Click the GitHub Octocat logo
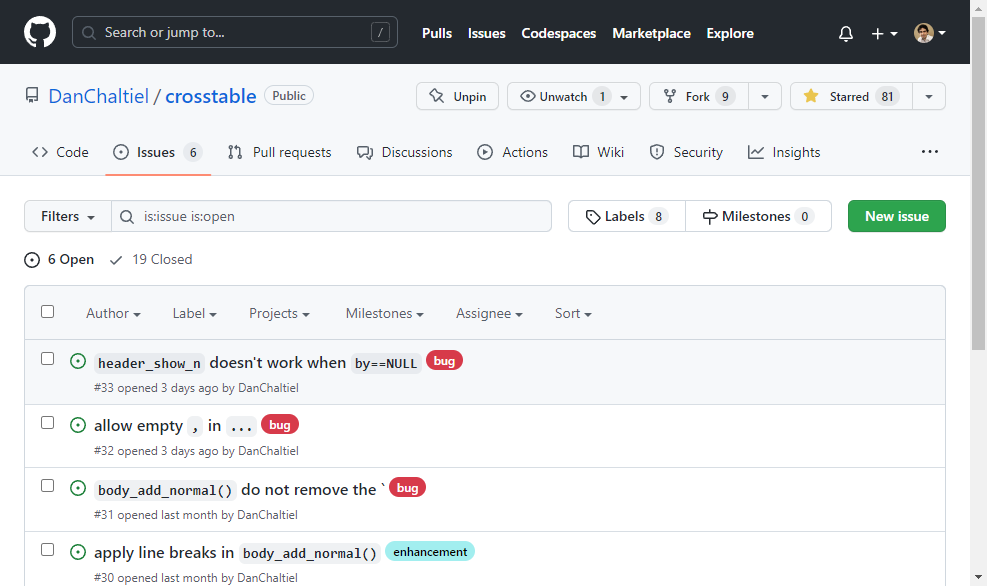The image size is (987, 586). click(40, 33)
